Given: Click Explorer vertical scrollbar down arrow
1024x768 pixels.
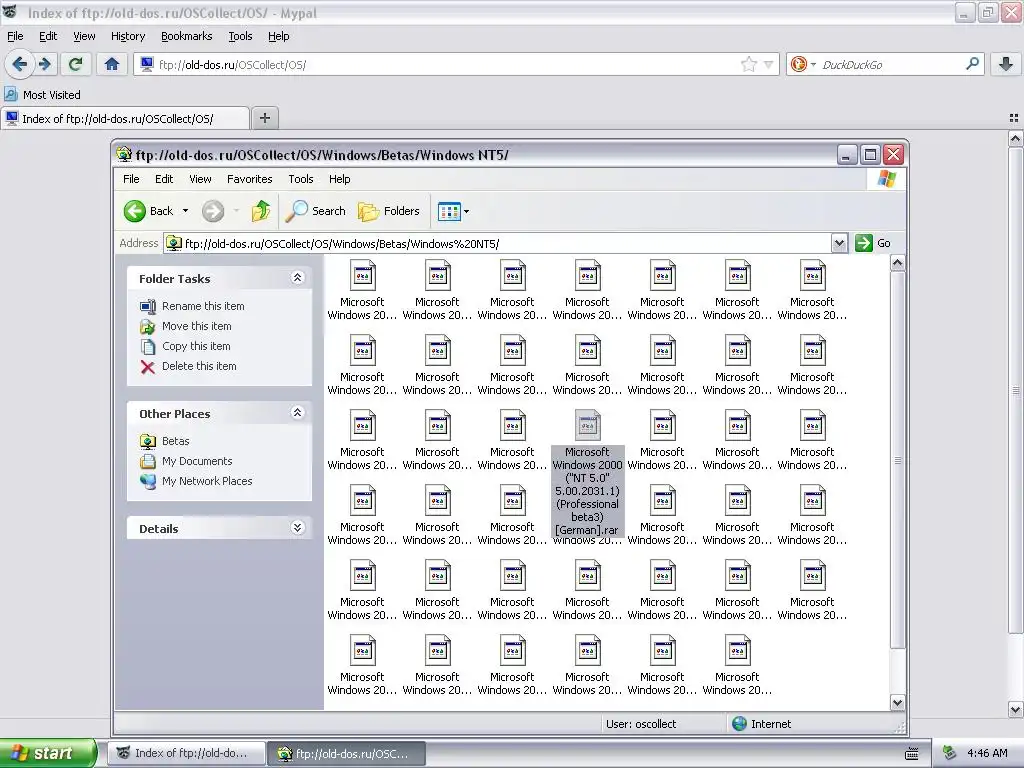Looking at the screenshot, I should tap(897, 703).
